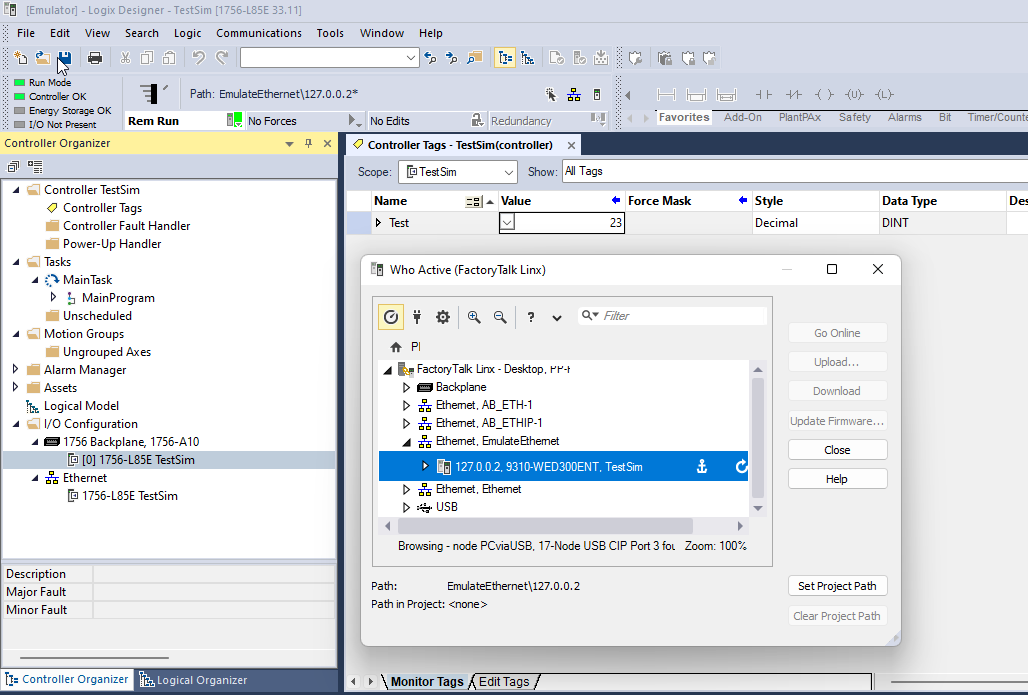Click the Set Project Path button
Viewport: 1028px width, 695px height.
coord(837,586)
